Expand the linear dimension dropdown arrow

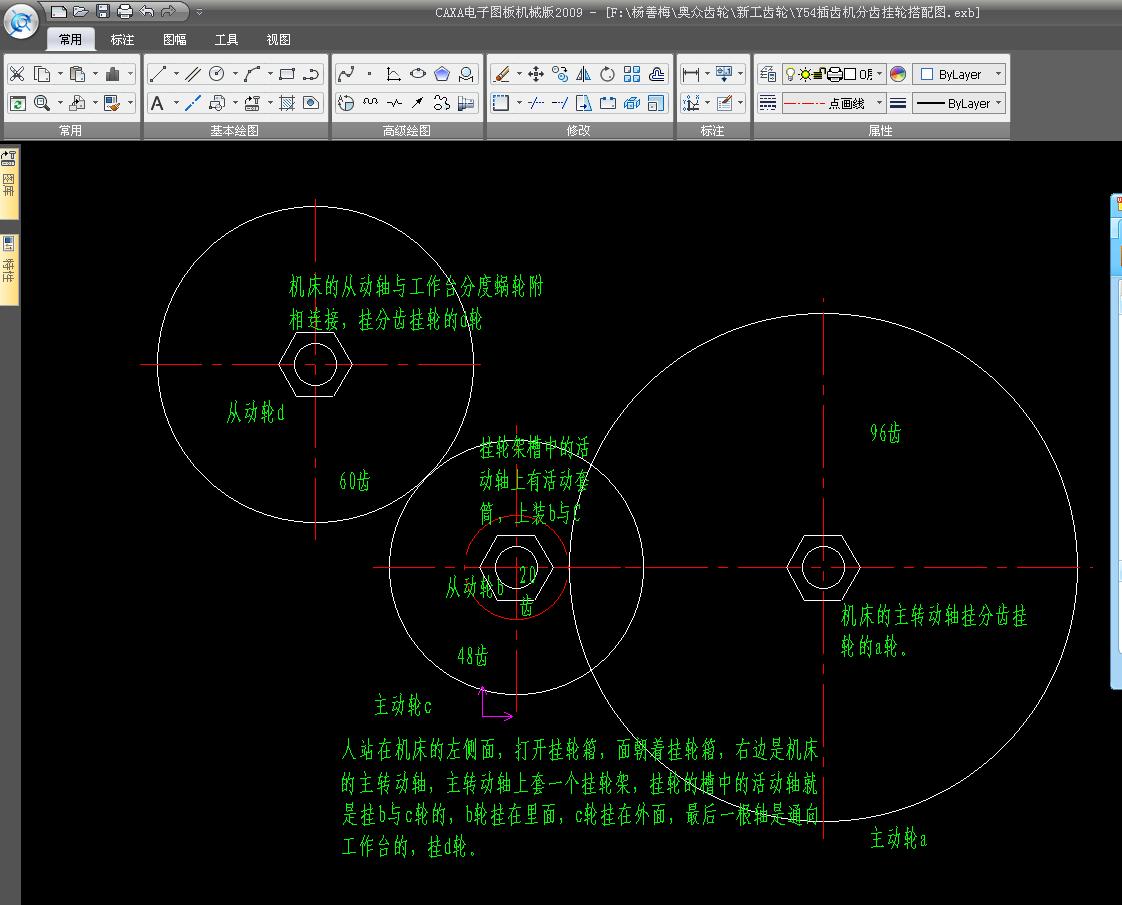pos(707,74)
